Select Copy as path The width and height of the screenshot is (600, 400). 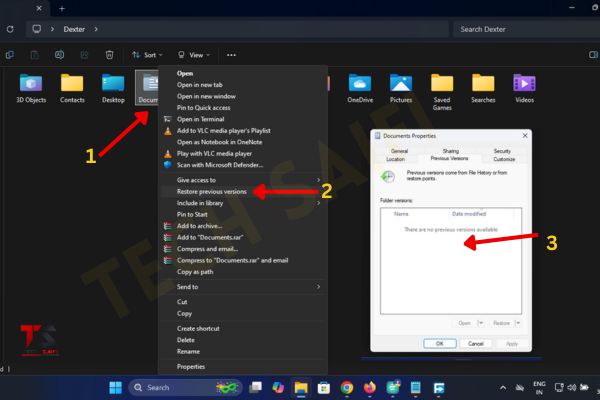[195, 272]
